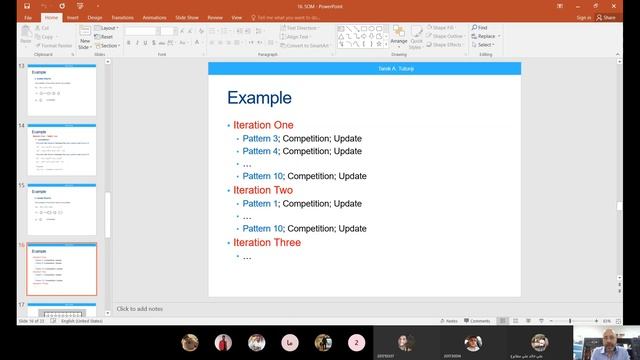Viewport: 640px width, 360px height.
Task: Open Text Direction dropdown
Action: pos(300,28)
